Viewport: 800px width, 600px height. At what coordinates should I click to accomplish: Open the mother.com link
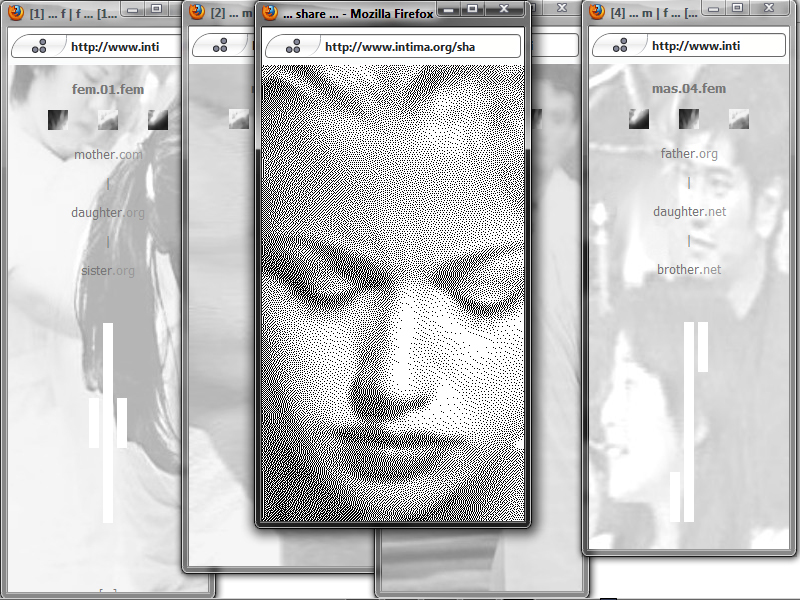[x=108, y=155]
